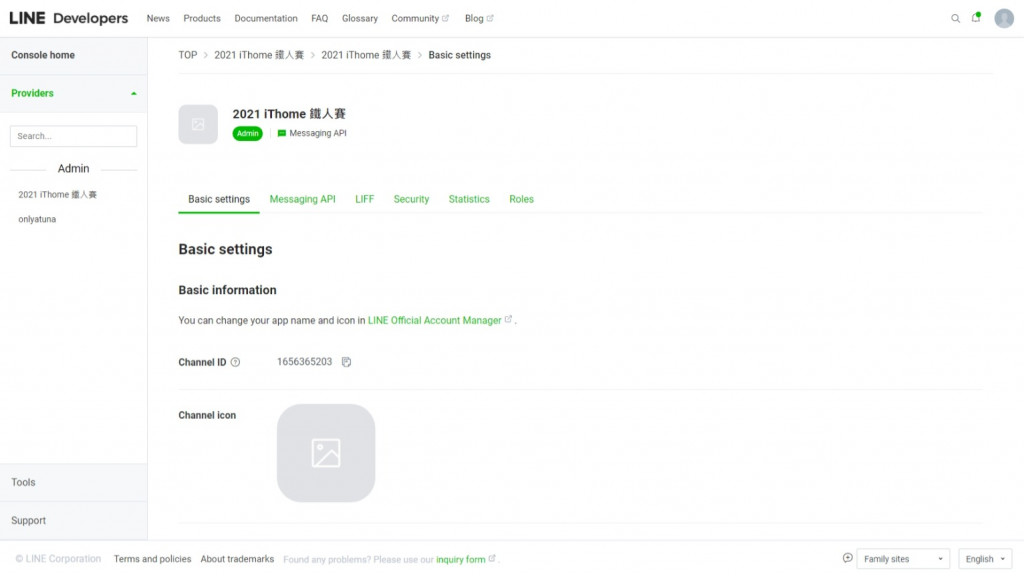Go to TOP in the breadcrumb
Viewport: 1024px width, 576px height.
187,55
